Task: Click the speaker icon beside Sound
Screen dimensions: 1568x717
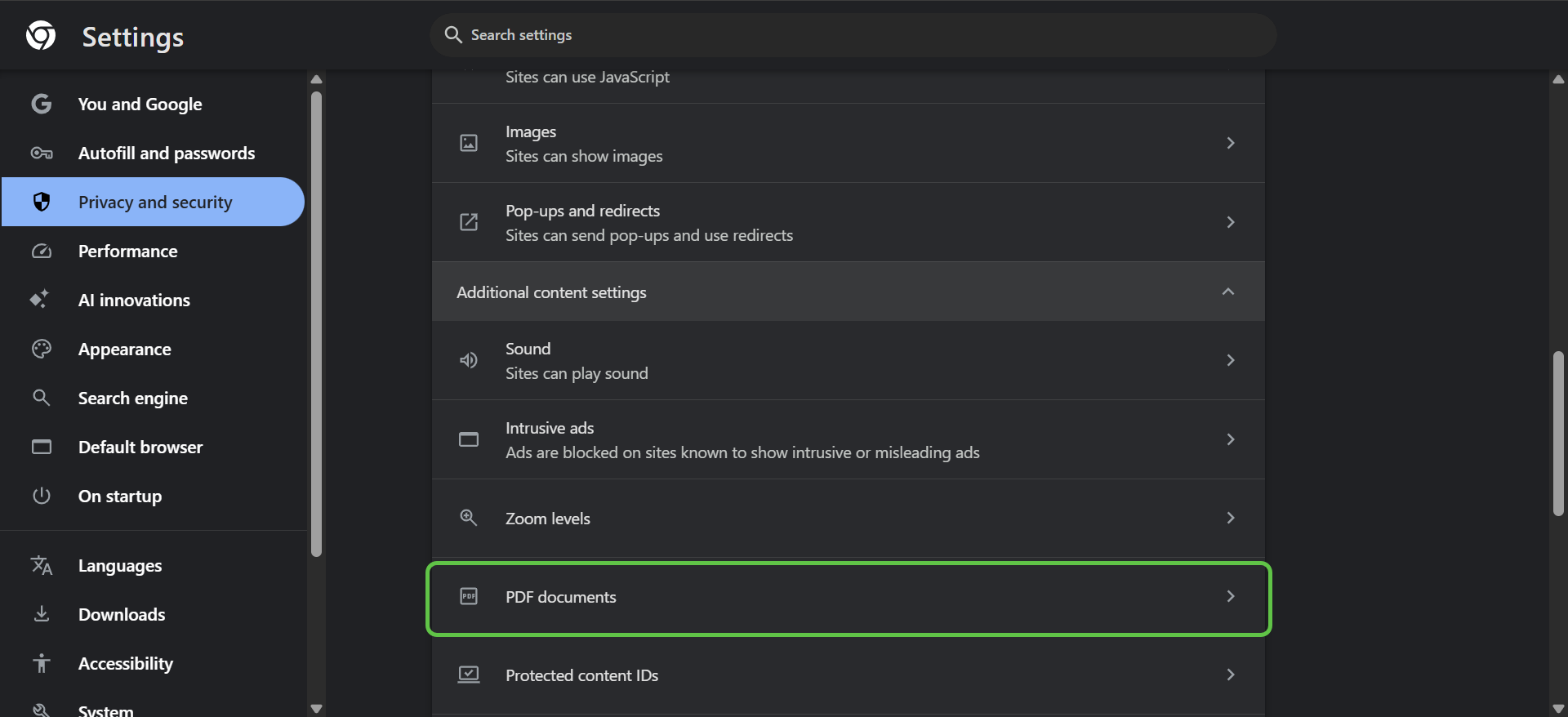Action: (x=469, y=360)
